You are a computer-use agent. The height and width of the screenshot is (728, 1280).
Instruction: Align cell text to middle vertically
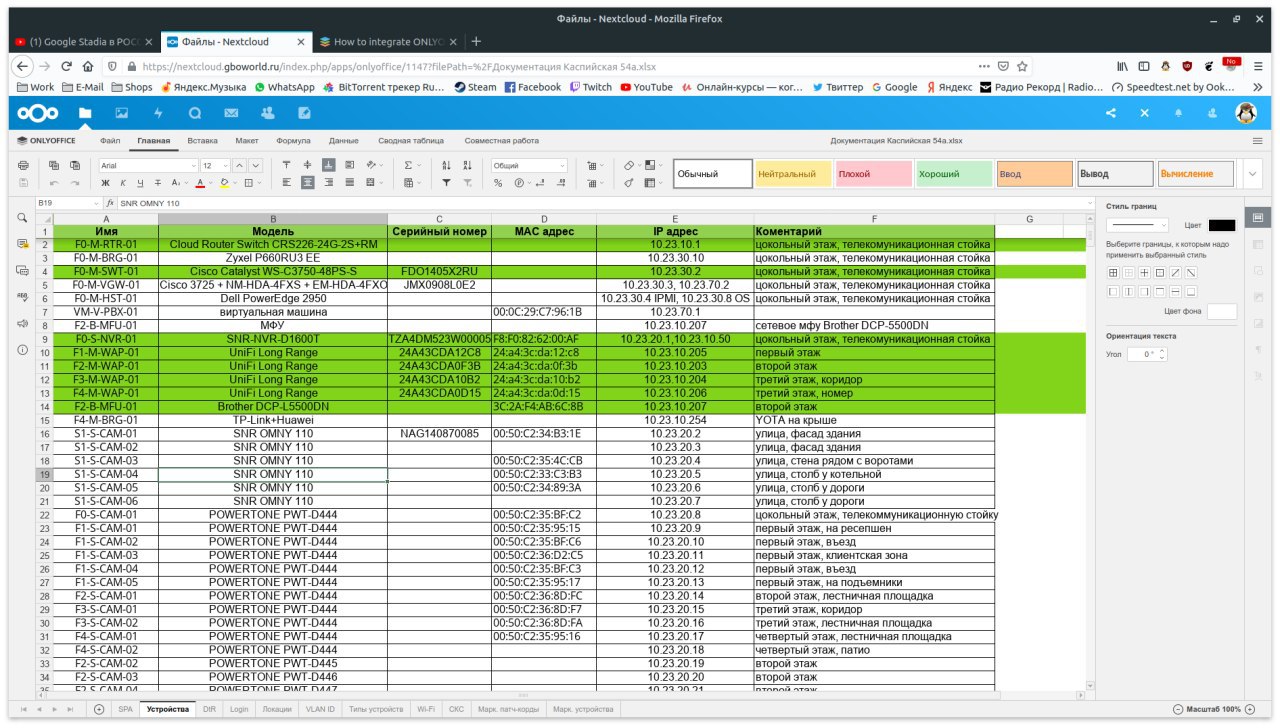307,165
